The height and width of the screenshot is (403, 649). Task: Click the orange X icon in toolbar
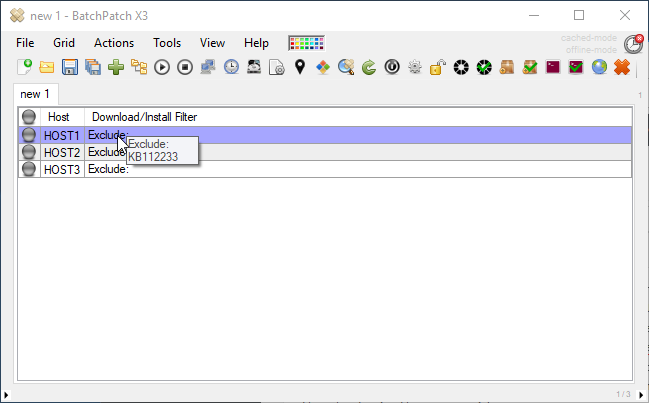622,67
